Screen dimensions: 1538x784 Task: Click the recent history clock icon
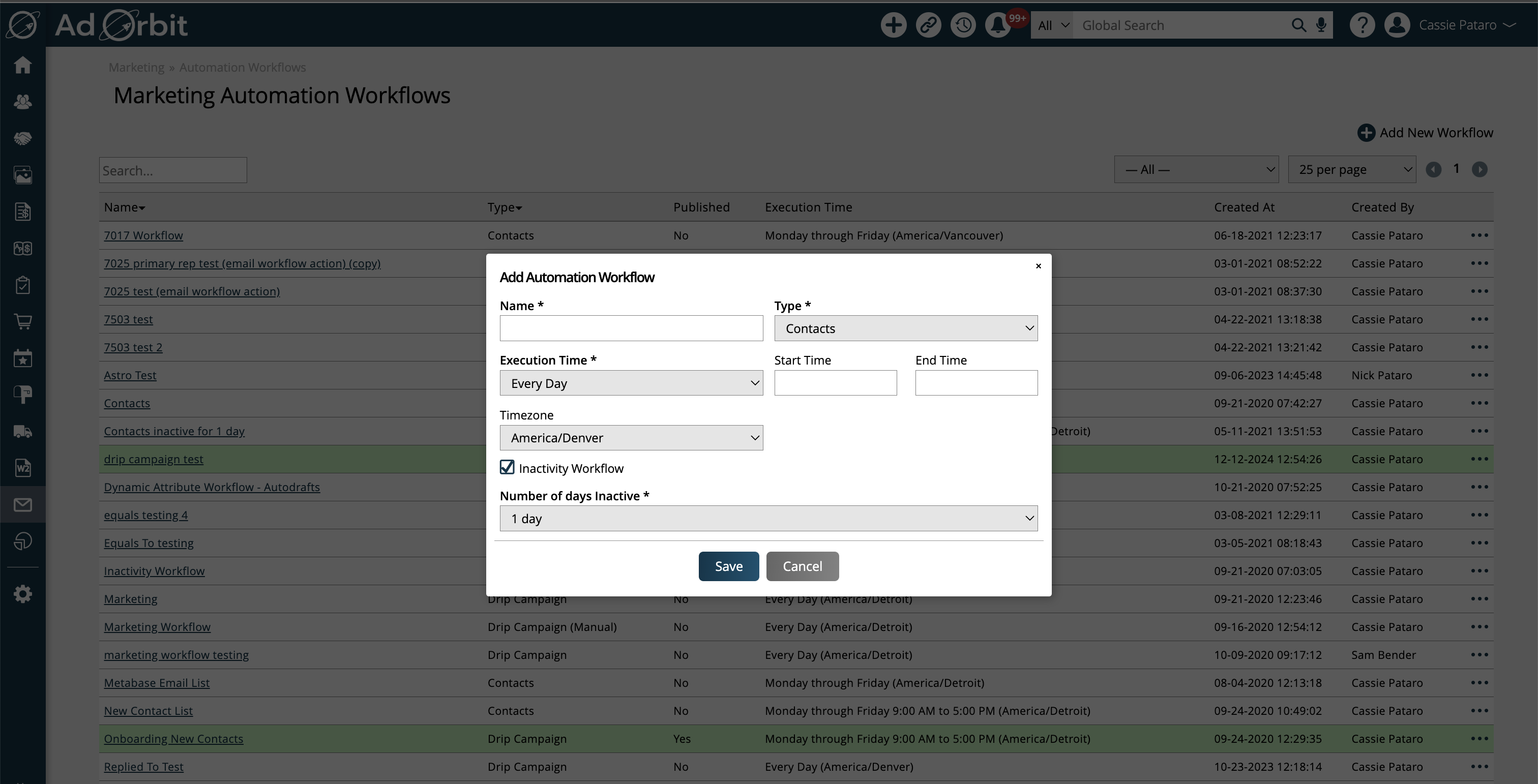pos(963,25)
